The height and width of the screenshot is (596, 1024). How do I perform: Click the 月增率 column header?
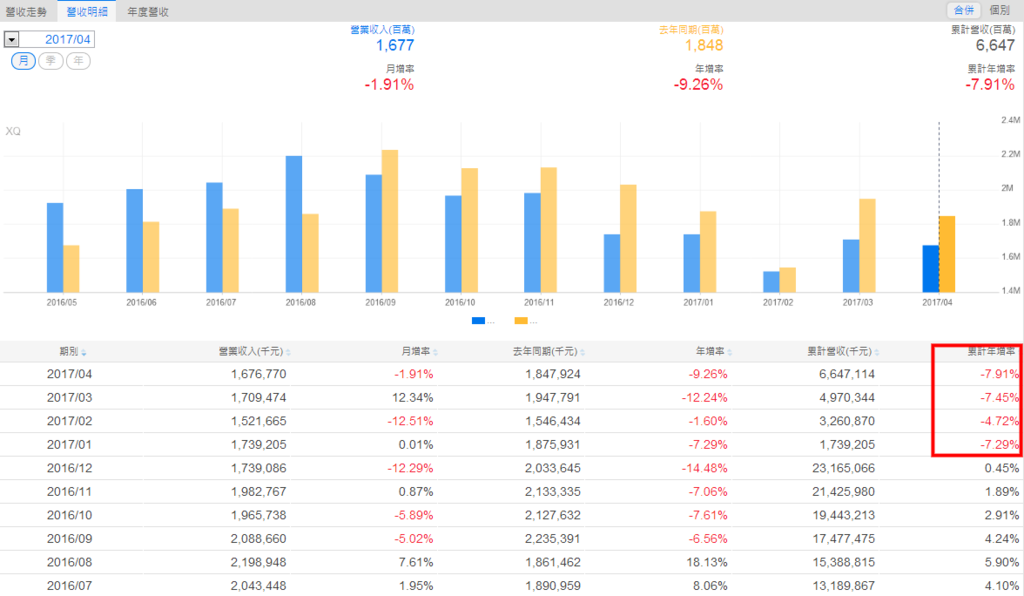coord(415,352)
